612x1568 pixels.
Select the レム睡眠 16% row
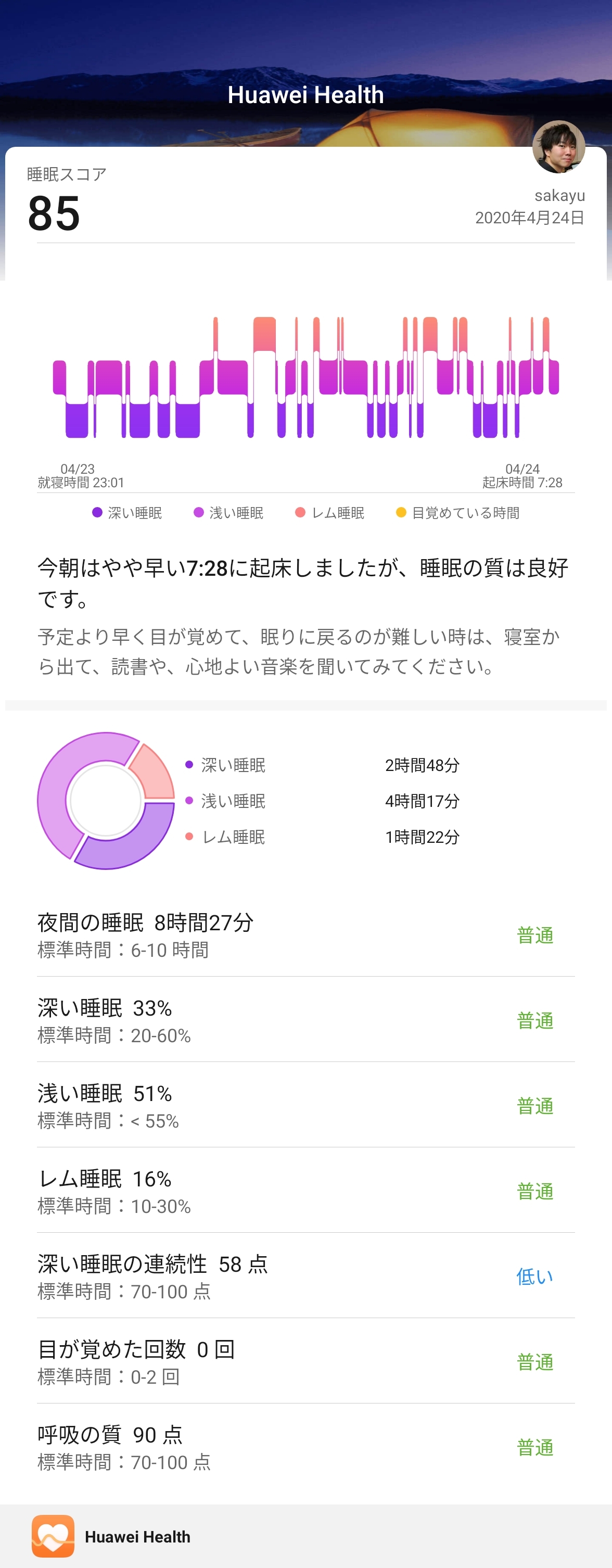pos(305,1191)
